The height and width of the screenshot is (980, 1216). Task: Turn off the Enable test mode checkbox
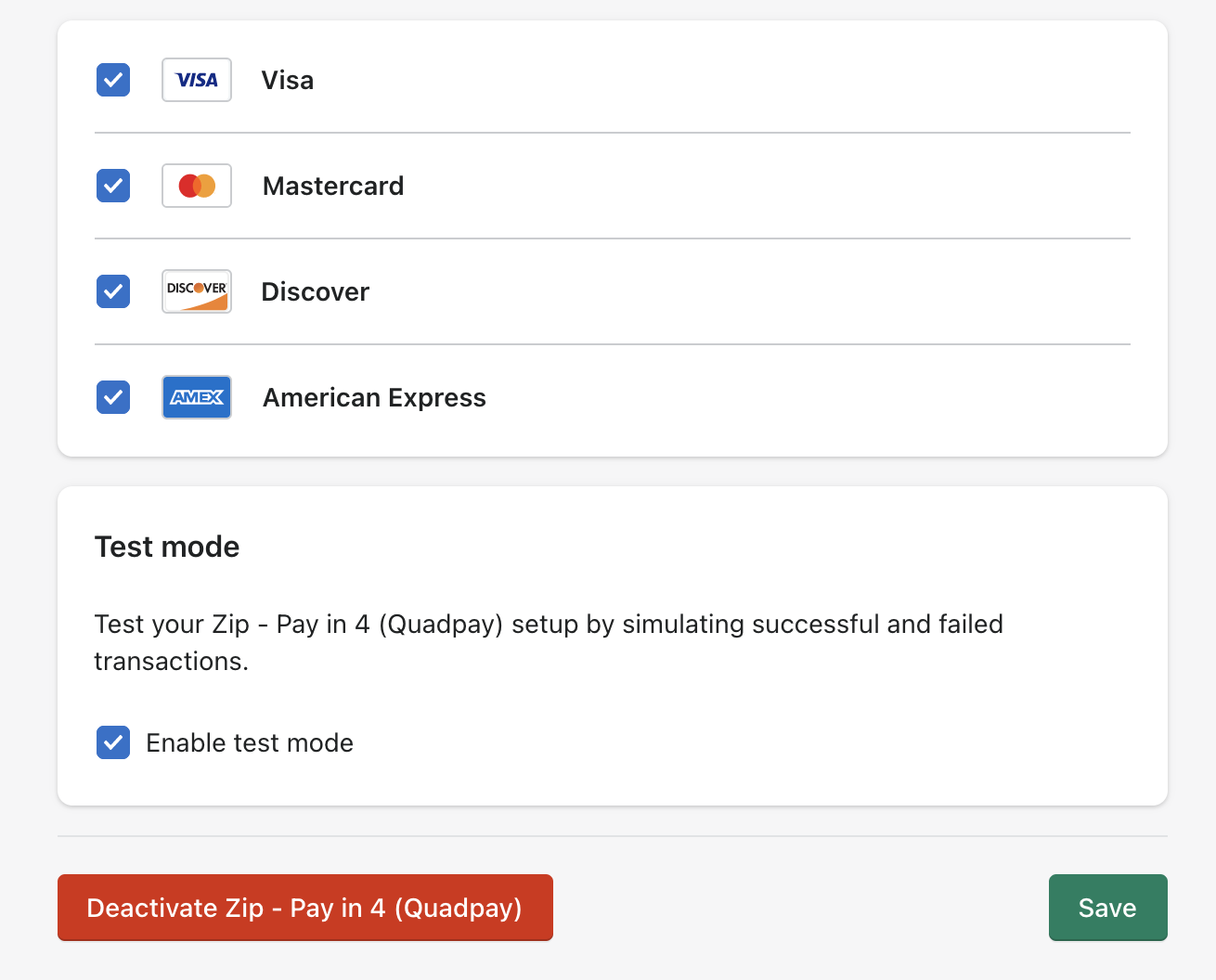[x=113, y=742]
